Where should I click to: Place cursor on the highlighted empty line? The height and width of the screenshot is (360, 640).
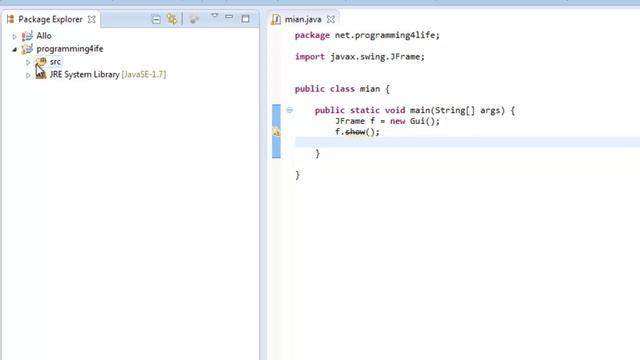tap(467, 142)
